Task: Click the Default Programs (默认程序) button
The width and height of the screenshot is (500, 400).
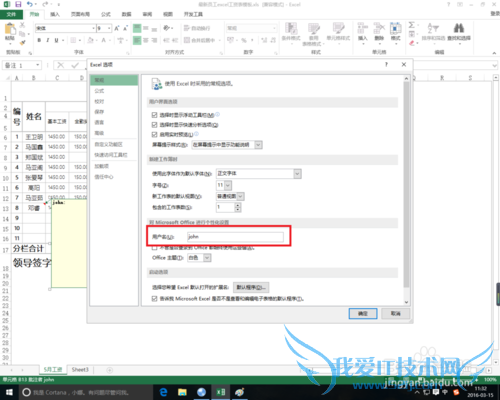Action: click(x=251, y=287)
